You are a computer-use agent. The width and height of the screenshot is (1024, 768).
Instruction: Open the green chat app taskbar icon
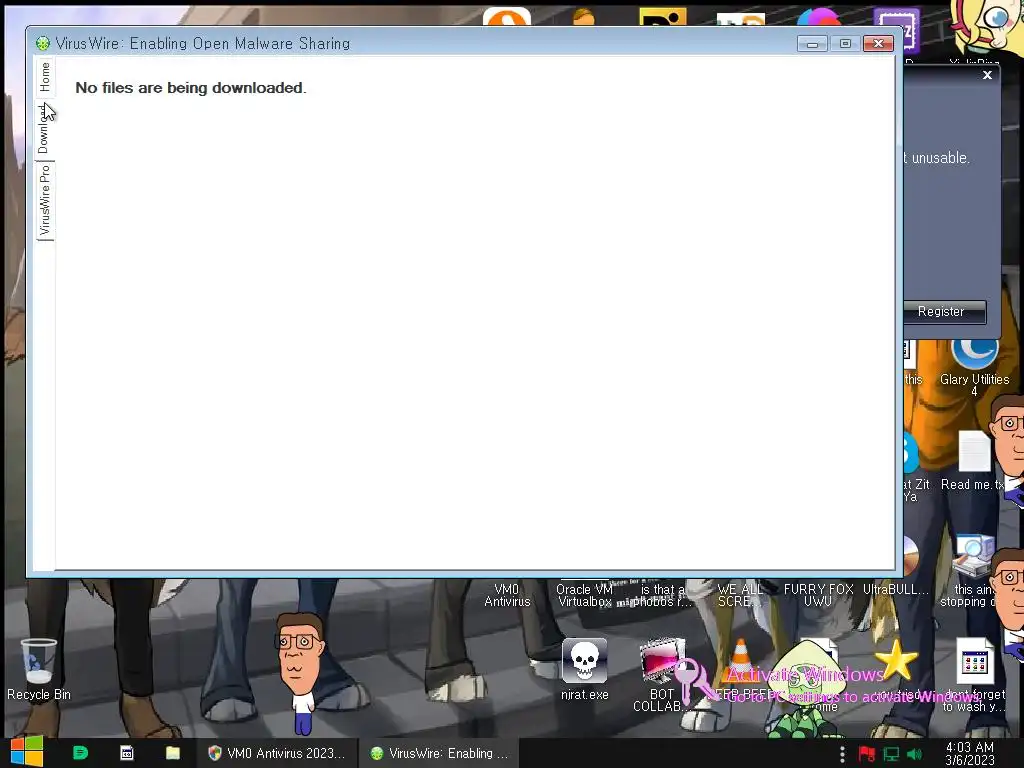(80, 753)
